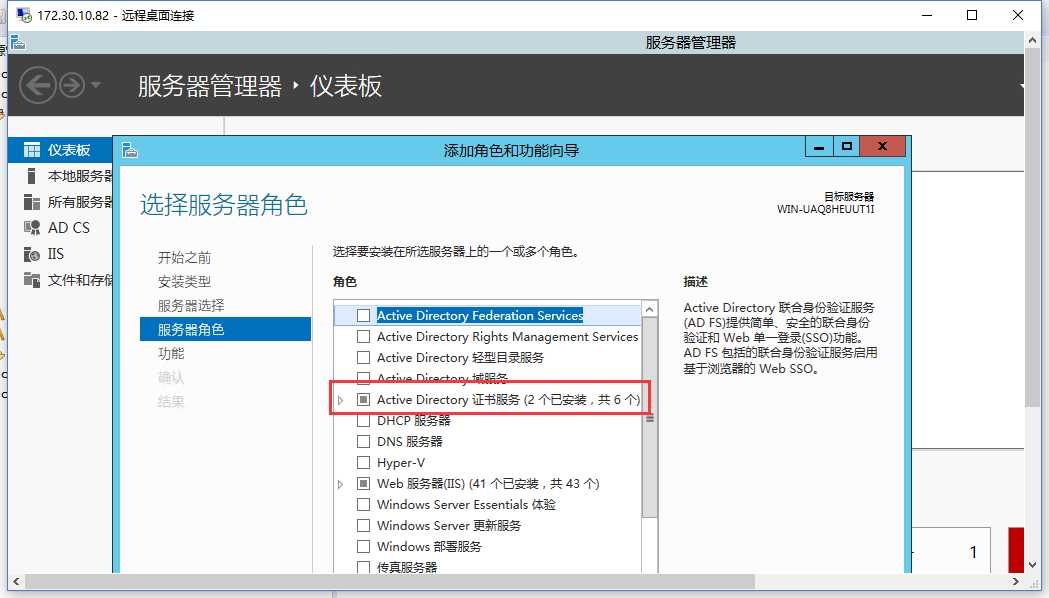Click the roles list scrollbar thumb

(649, 418)
